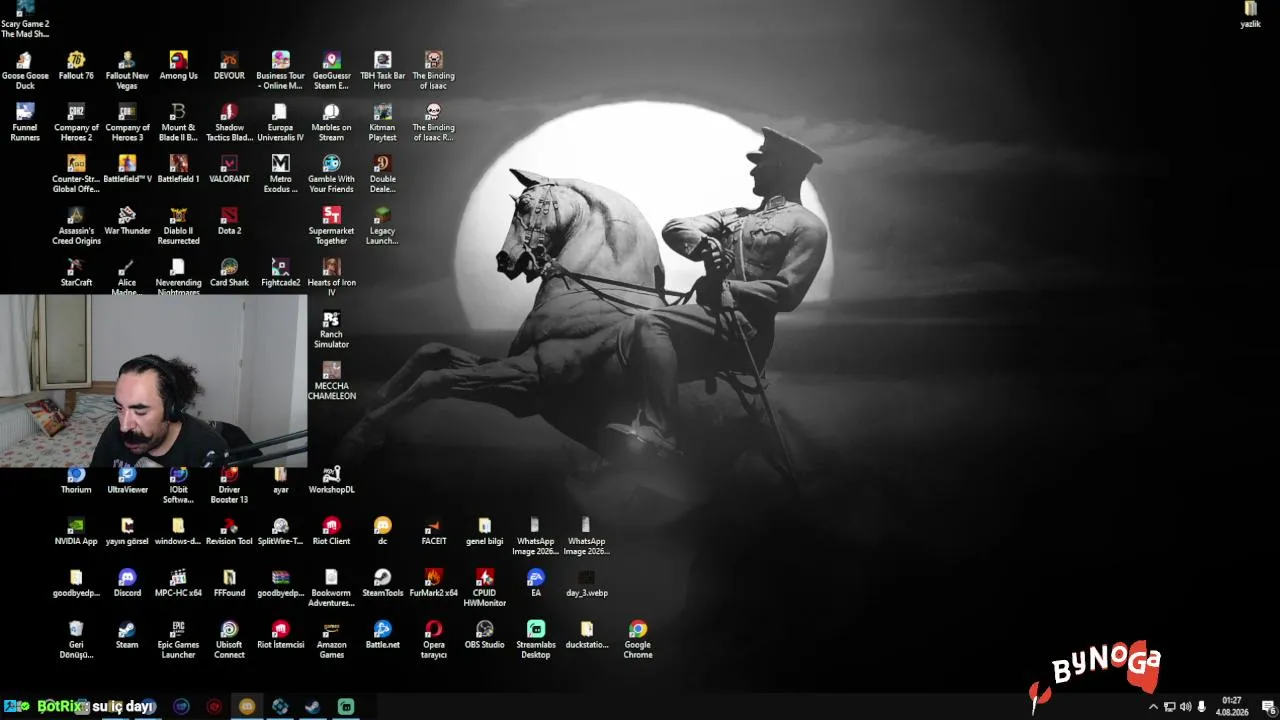This screenshot has width=1280, height=720.
Task: Select the Marbles on Stream shortcut
Action: point(331,122)
